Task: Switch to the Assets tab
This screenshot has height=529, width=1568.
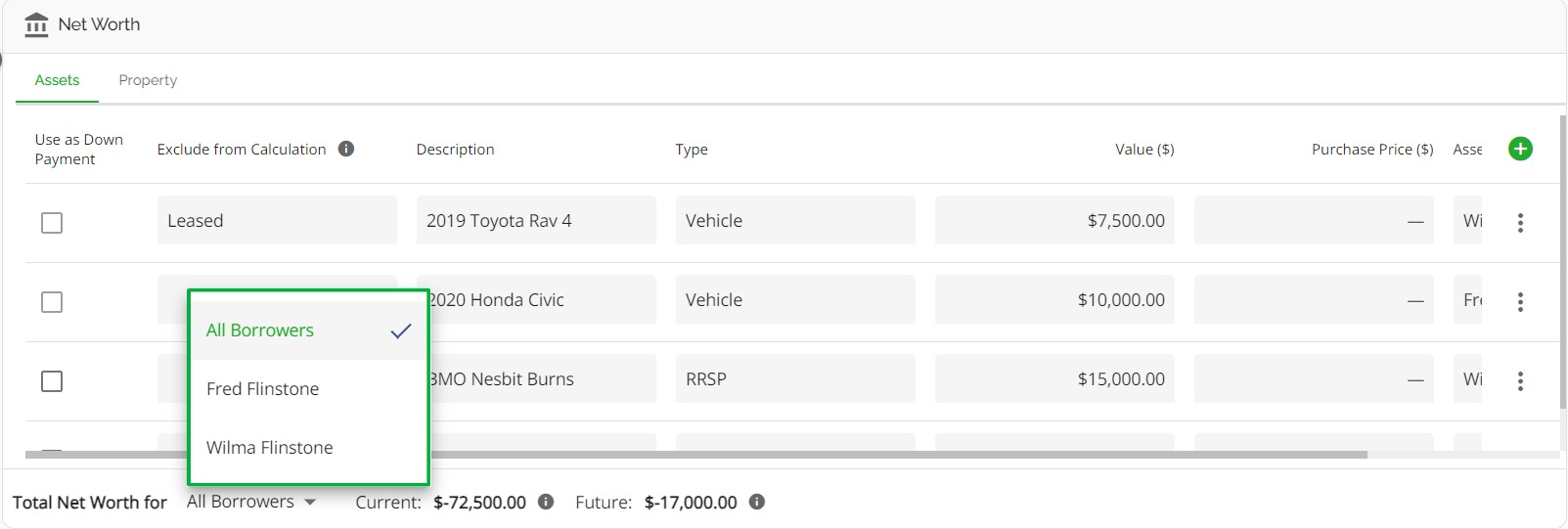Action: pos(57,80)
